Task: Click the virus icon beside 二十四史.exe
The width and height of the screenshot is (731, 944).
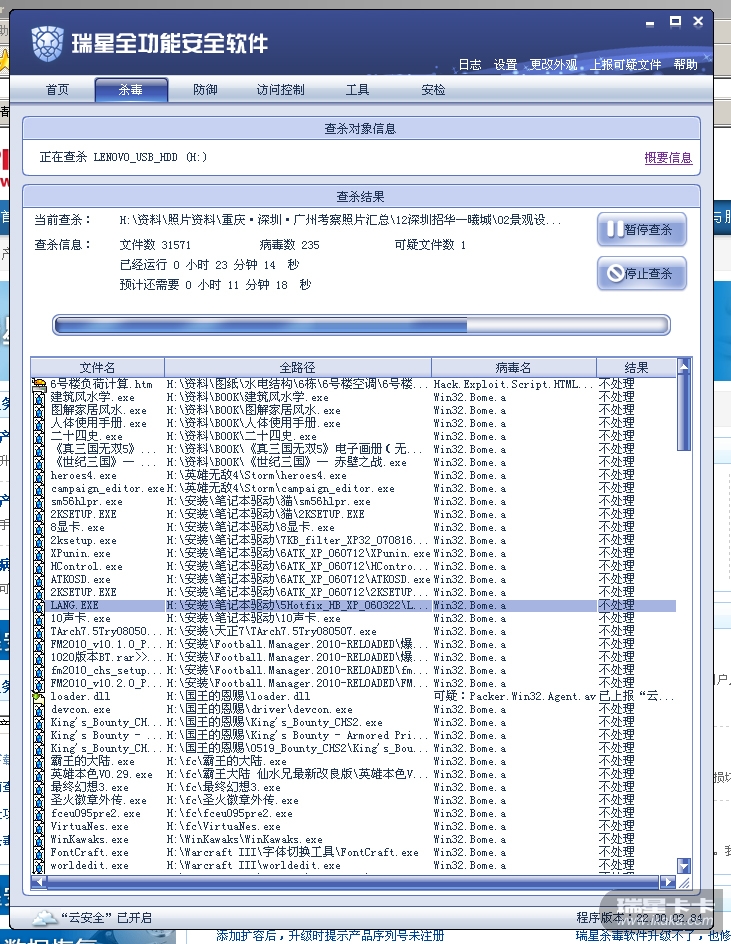Action: tap(39, 436)
